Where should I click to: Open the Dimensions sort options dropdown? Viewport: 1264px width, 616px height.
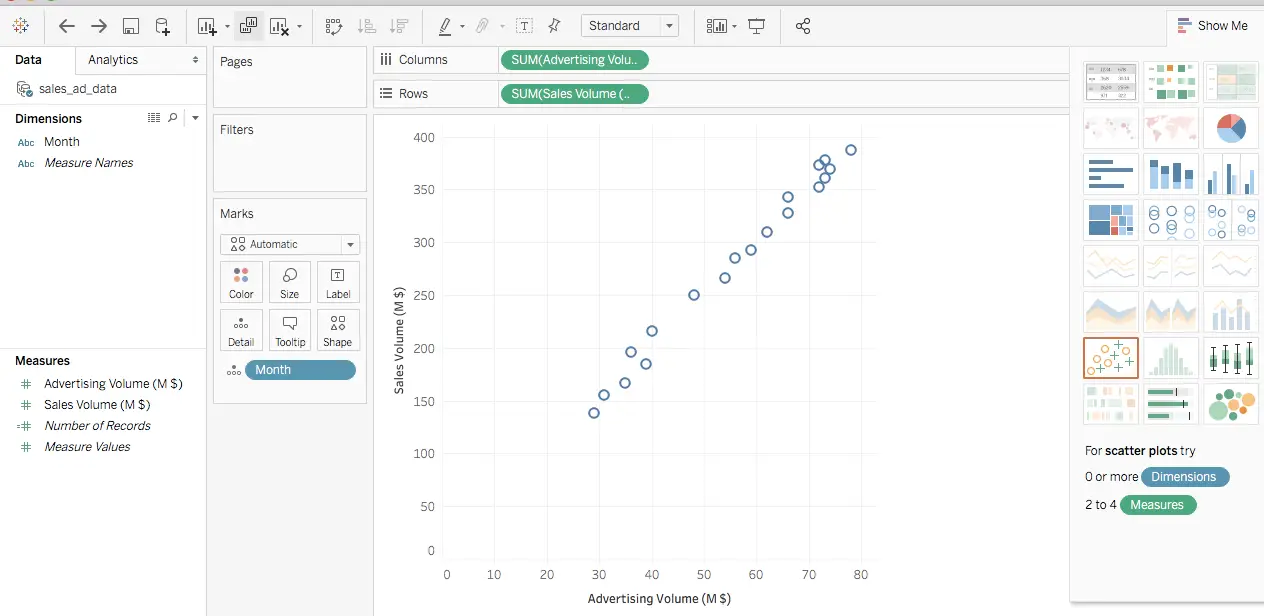click(196, 118)
